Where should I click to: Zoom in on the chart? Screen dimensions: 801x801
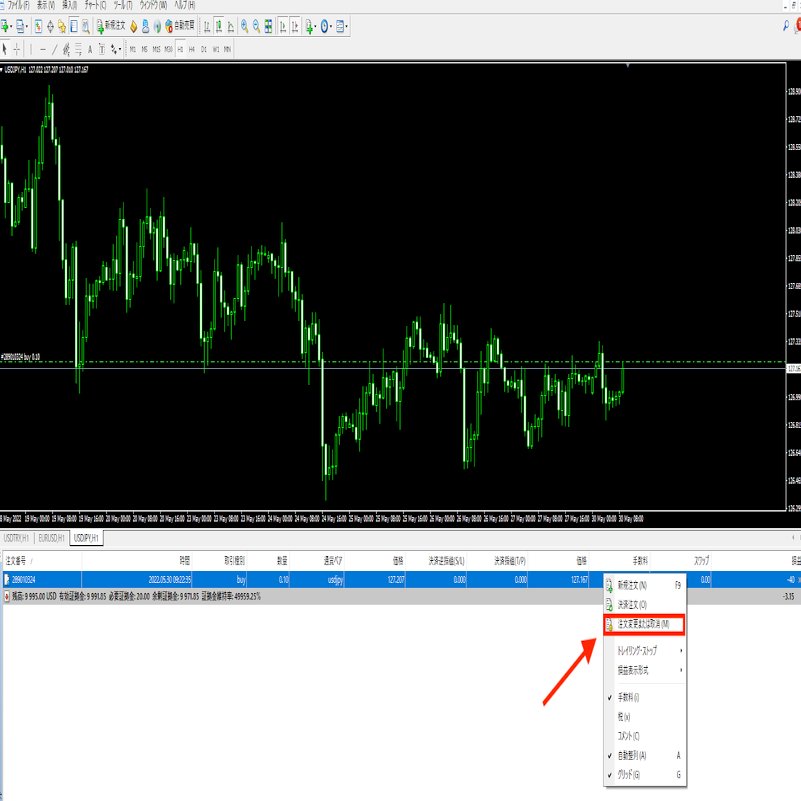pos(245,26)
